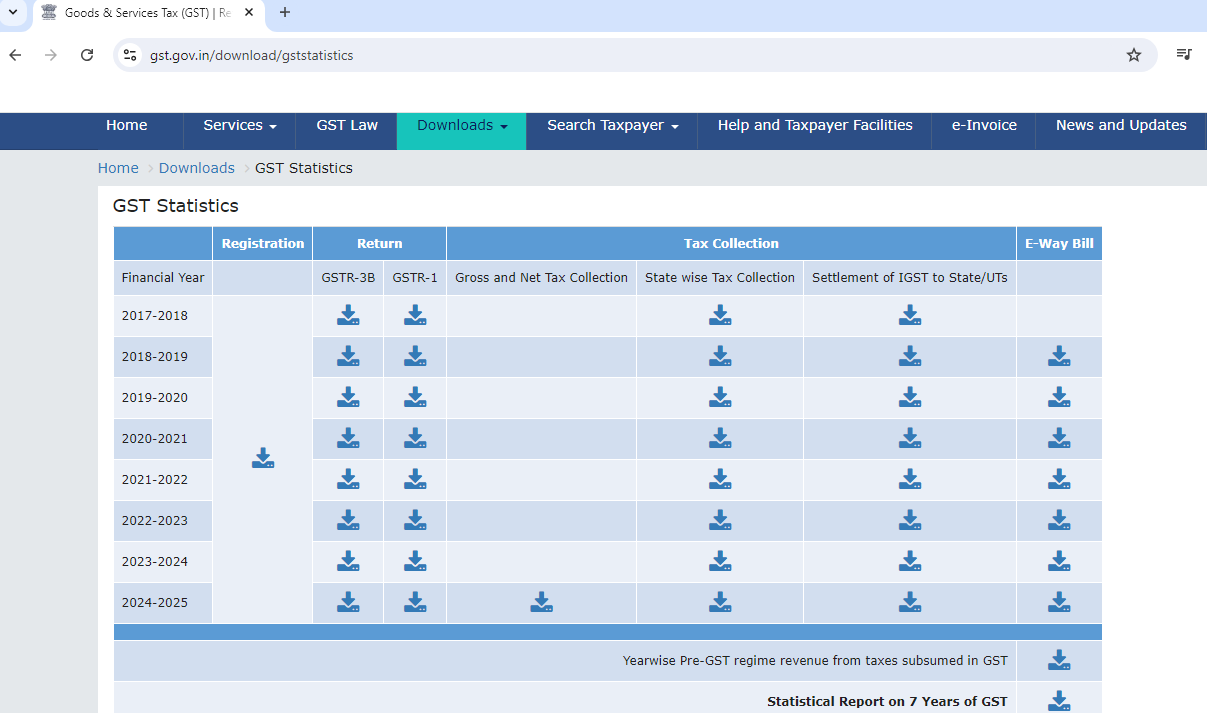Open a new browser tab
This screenshot has height=713, width=1207.
click(285, 13)
